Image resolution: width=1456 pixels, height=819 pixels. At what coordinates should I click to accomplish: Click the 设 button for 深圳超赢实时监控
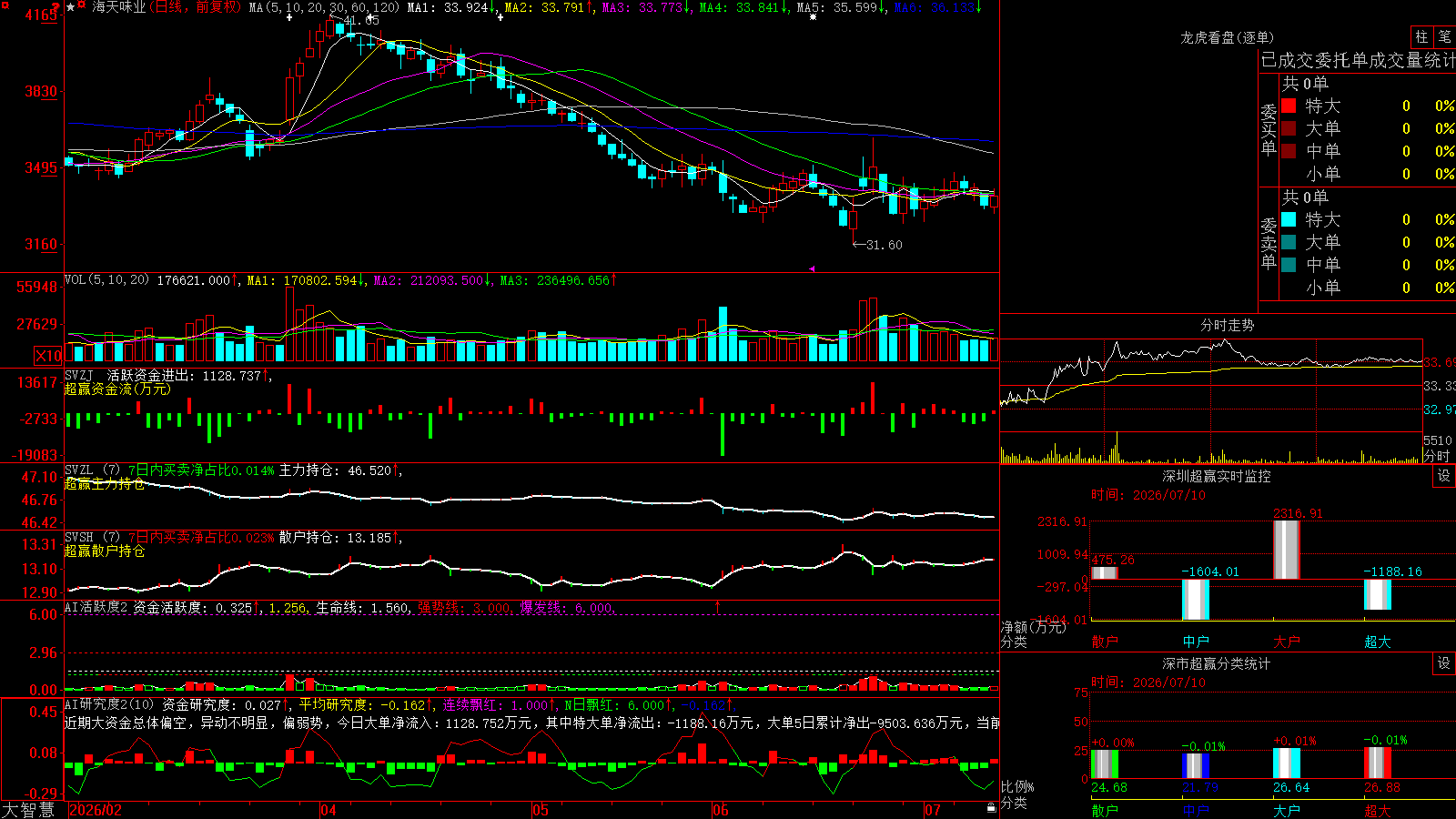1443,476
